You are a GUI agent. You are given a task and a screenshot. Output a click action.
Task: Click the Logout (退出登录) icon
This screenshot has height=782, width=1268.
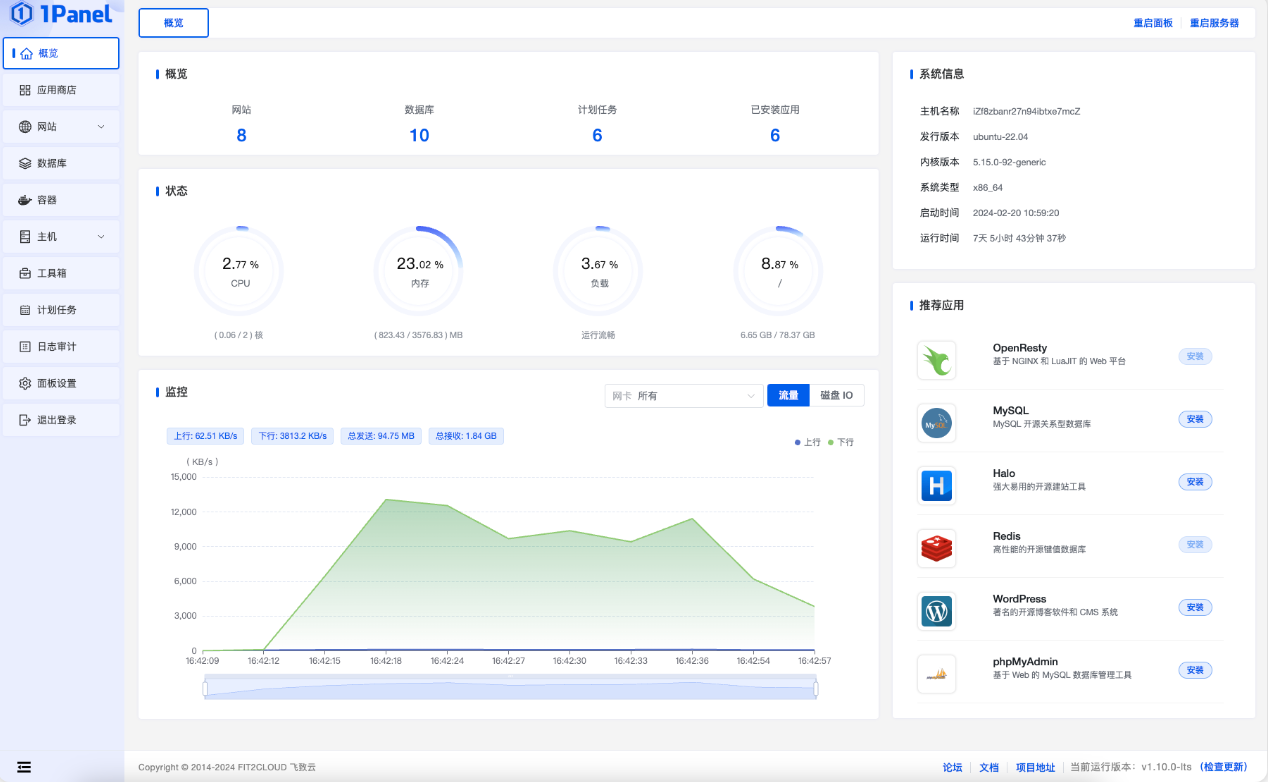pos(26,420)
